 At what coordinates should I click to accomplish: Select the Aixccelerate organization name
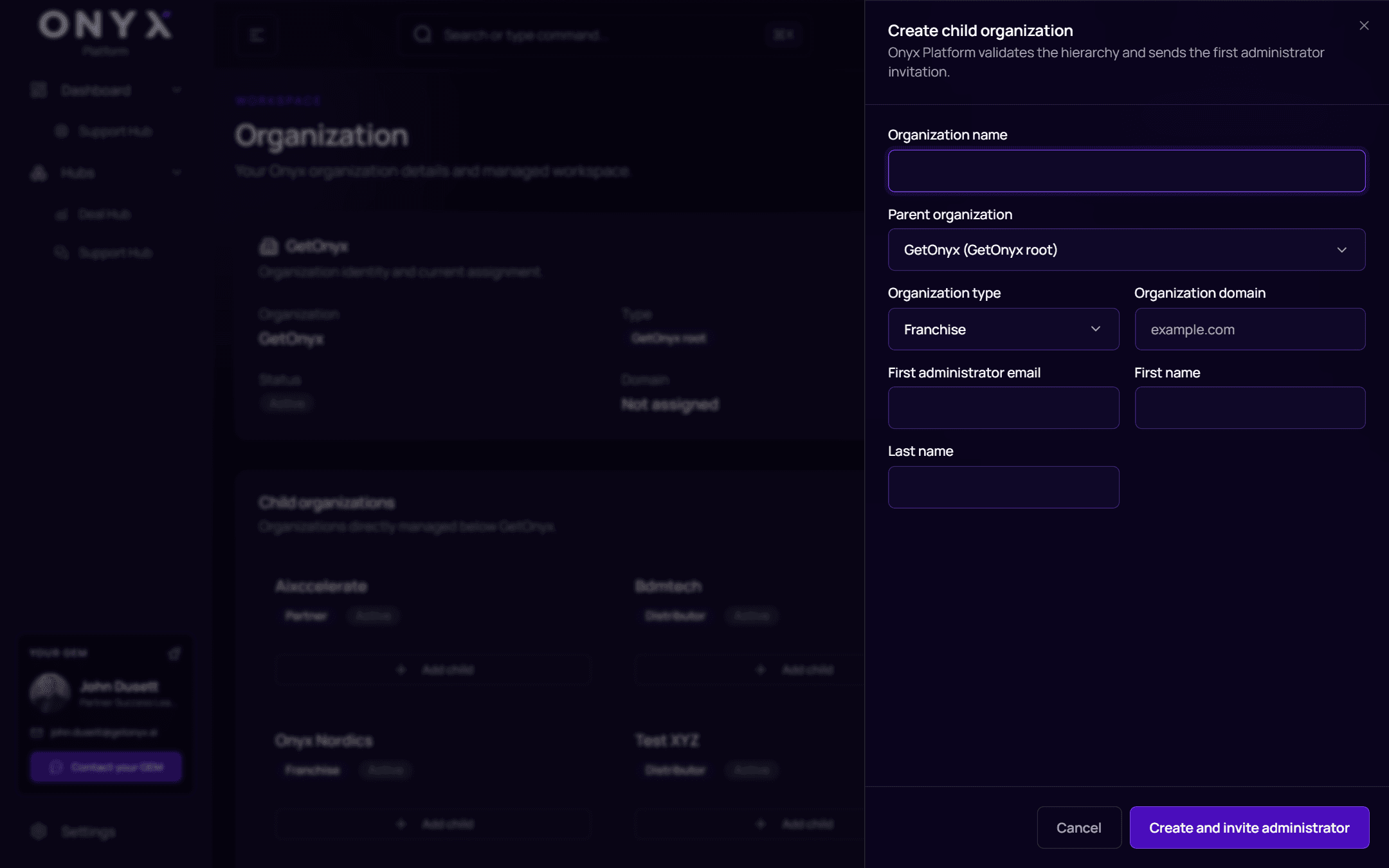[x=321, y=586]
